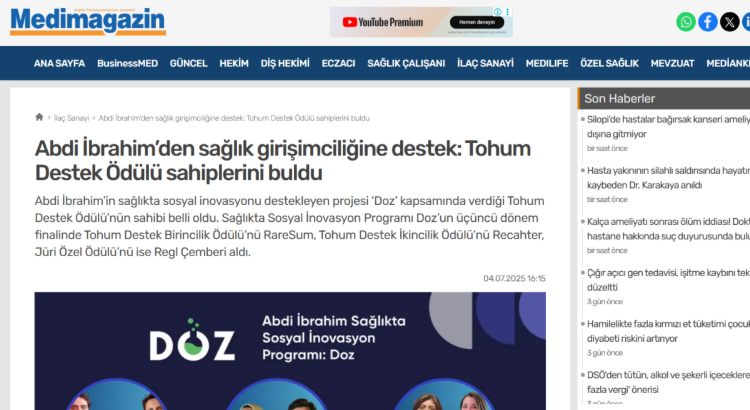Image resolution: width=750 pixels, height=410 pixels.
Task: Click 'İlaç Sanayi' breadcrumb link
Action: 71,118
